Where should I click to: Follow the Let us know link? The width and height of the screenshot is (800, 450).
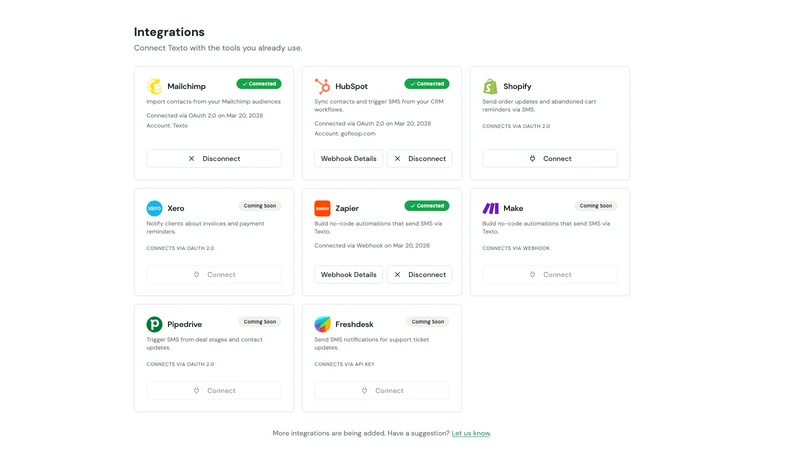click(470, 433)
